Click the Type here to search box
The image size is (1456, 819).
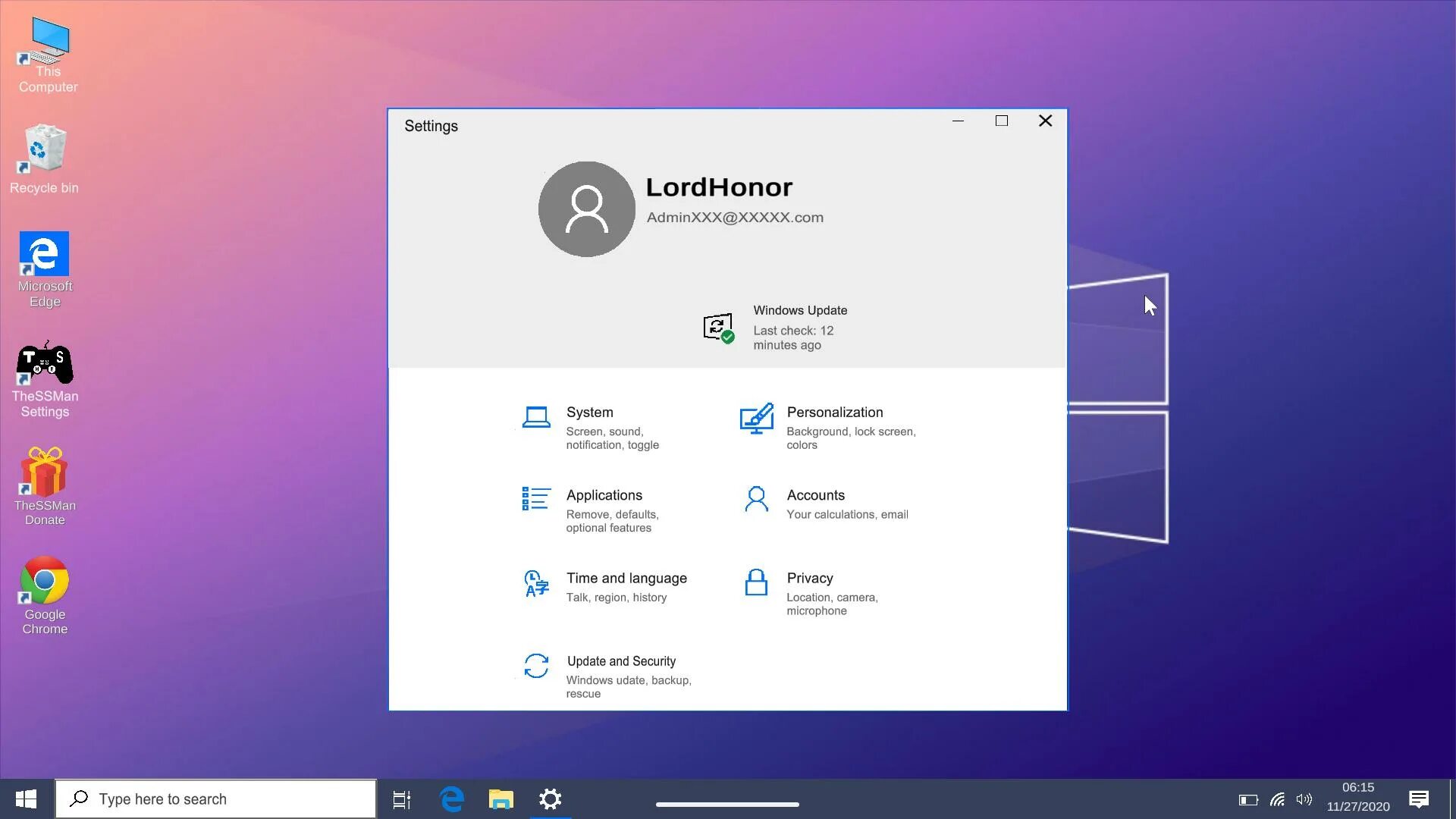pyautogui.click(x=216, y=799)
